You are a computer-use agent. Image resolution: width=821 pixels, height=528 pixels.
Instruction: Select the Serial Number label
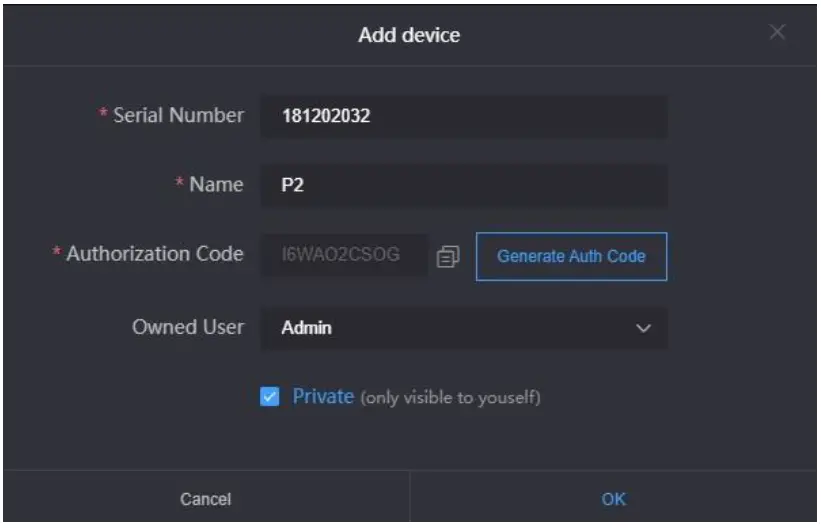coord(178,116)
